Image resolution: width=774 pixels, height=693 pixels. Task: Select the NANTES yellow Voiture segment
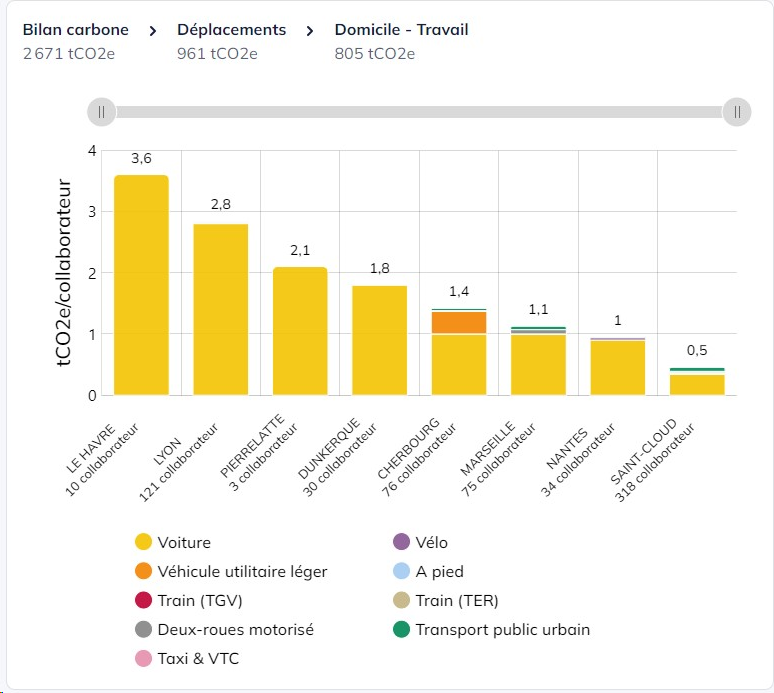pyautogui.click(x=618, y=368)
